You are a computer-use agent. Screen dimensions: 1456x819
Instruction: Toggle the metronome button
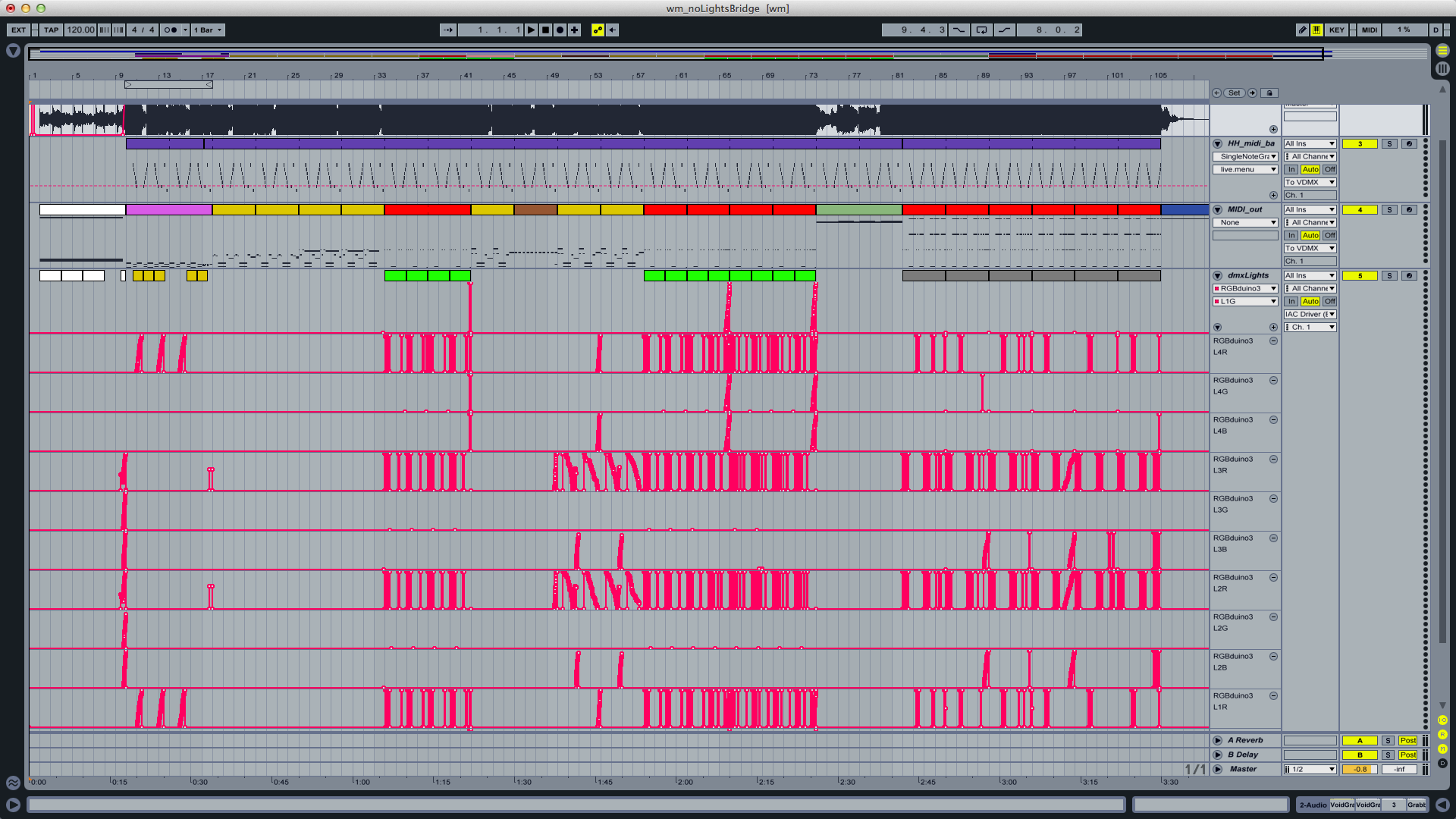(171, 30)
